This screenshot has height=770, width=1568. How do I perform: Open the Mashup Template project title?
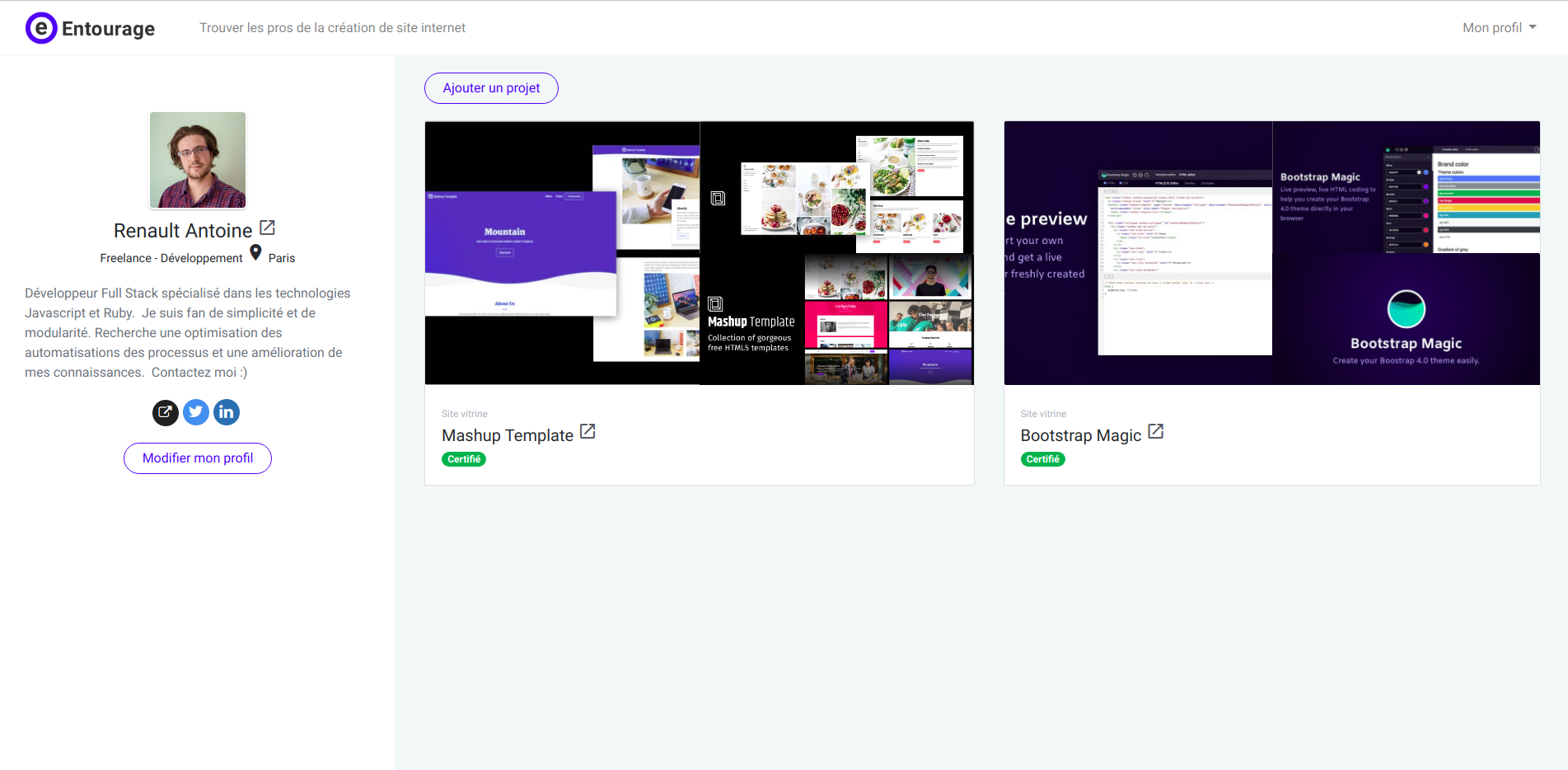click(508, 435)
